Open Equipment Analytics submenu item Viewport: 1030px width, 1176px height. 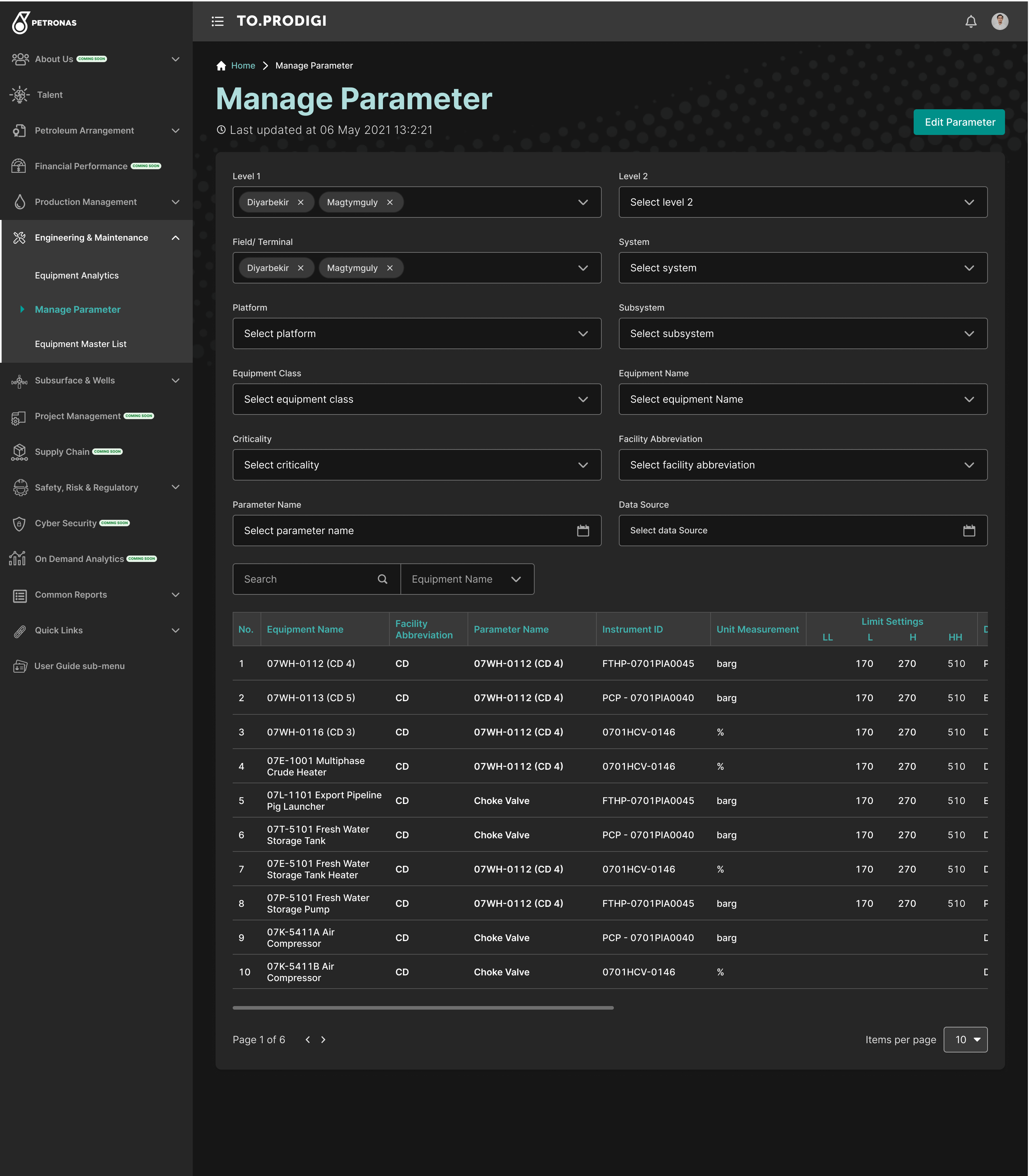76,276
